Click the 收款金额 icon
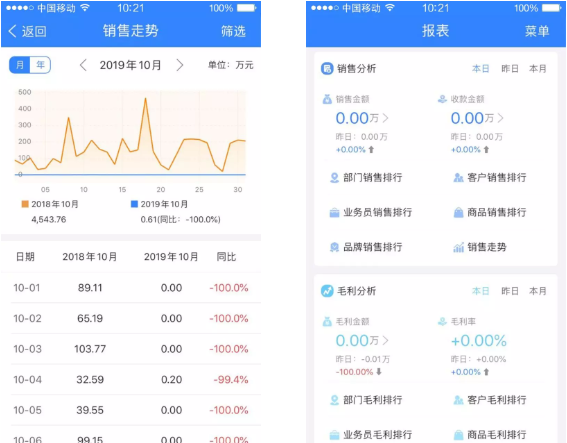The width and height of the screenshot is (567, 443). tap(442, 99)
